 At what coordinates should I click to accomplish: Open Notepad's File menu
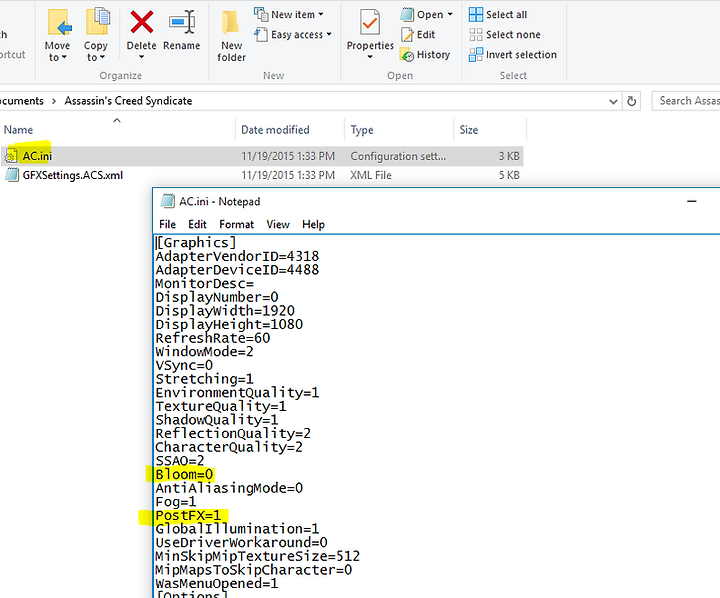167,224
